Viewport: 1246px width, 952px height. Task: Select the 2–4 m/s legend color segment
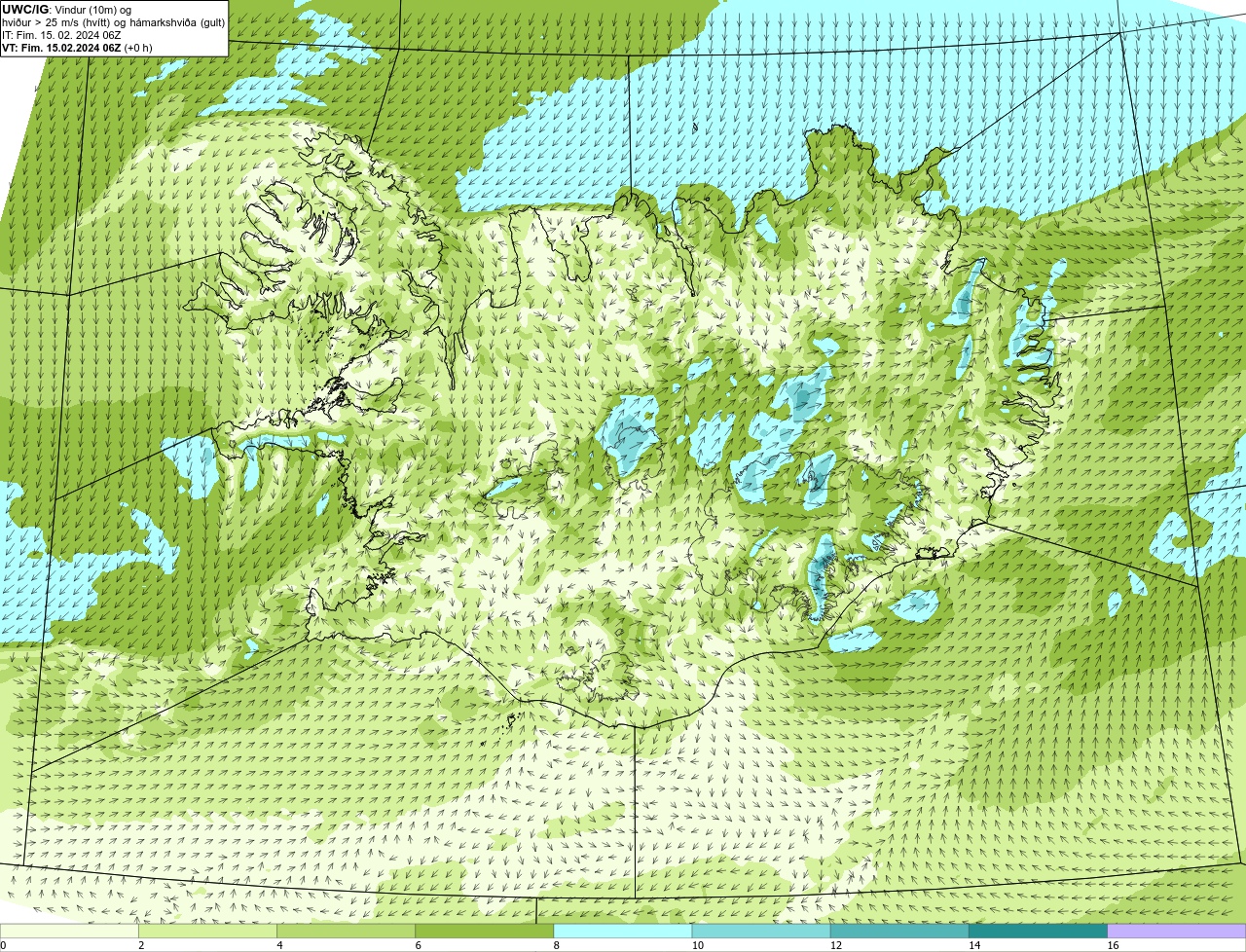click(208, 932)
